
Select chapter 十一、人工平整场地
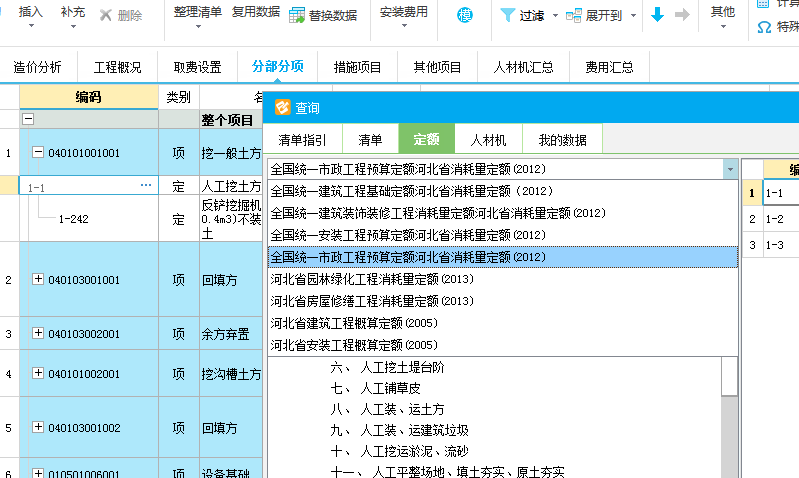[447, 471]
